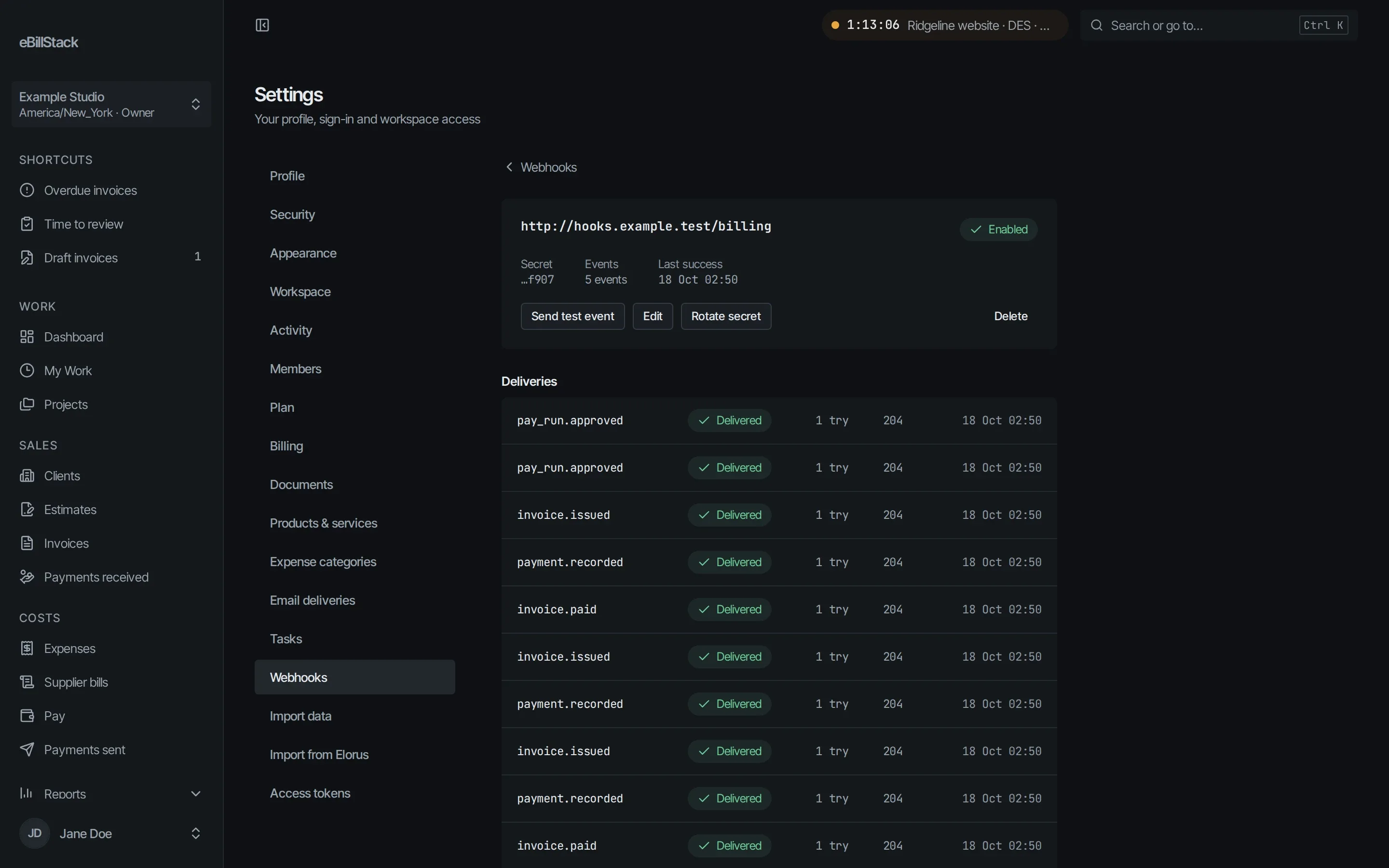Click the Payments sent paper-plane icon

coord(27,749)
